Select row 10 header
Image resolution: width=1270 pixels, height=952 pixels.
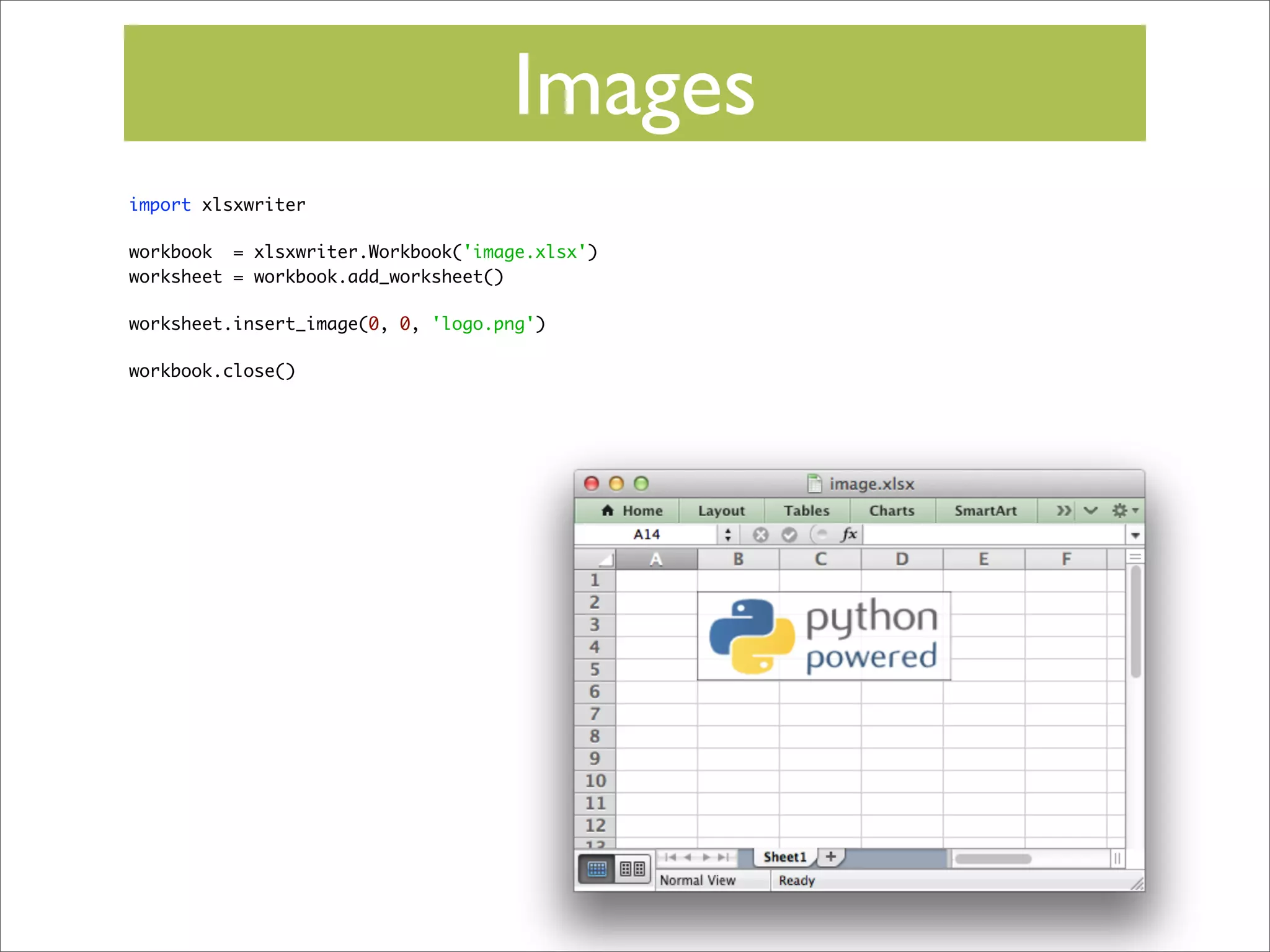tap(595, 781)
